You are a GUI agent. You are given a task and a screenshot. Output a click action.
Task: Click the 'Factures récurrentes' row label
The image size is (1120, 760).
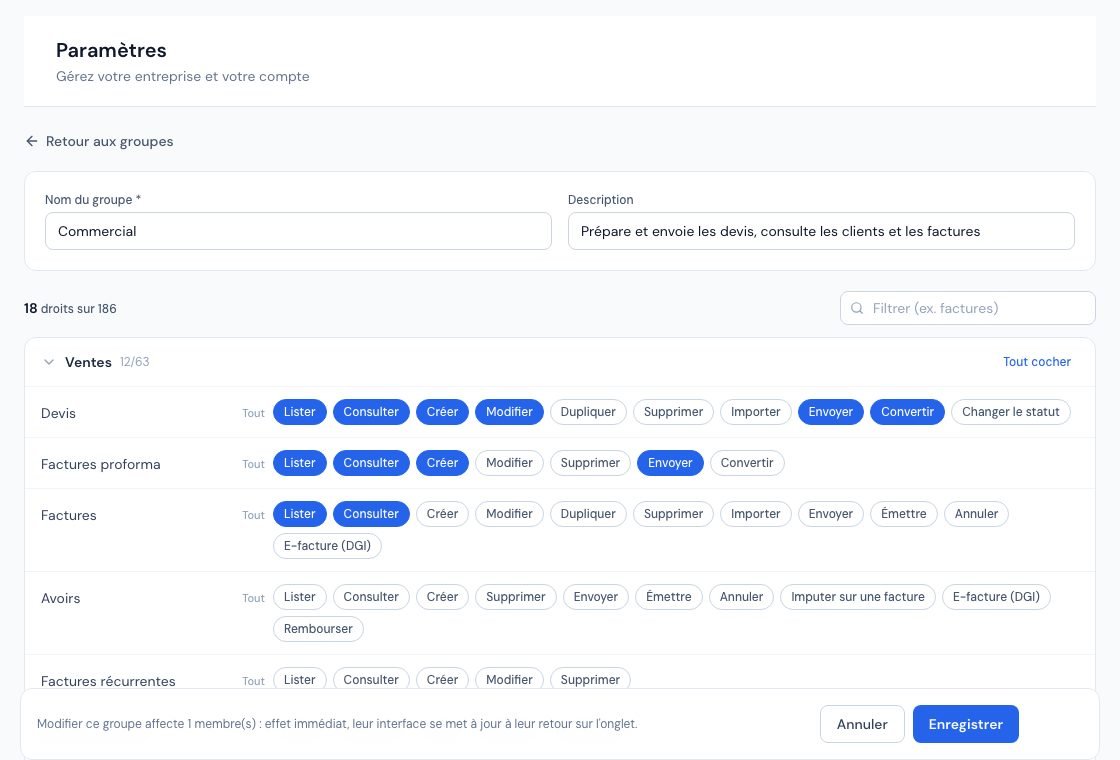(x=108, y=681)
